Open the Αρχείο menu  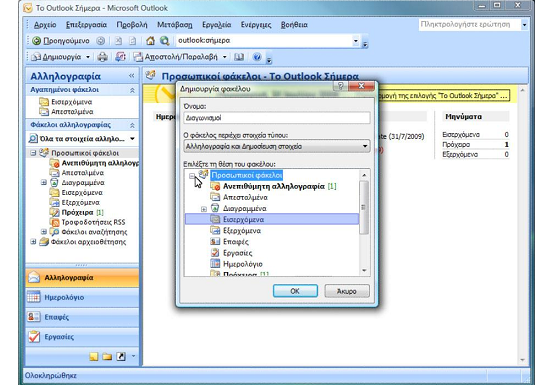[x=45, y=25]
